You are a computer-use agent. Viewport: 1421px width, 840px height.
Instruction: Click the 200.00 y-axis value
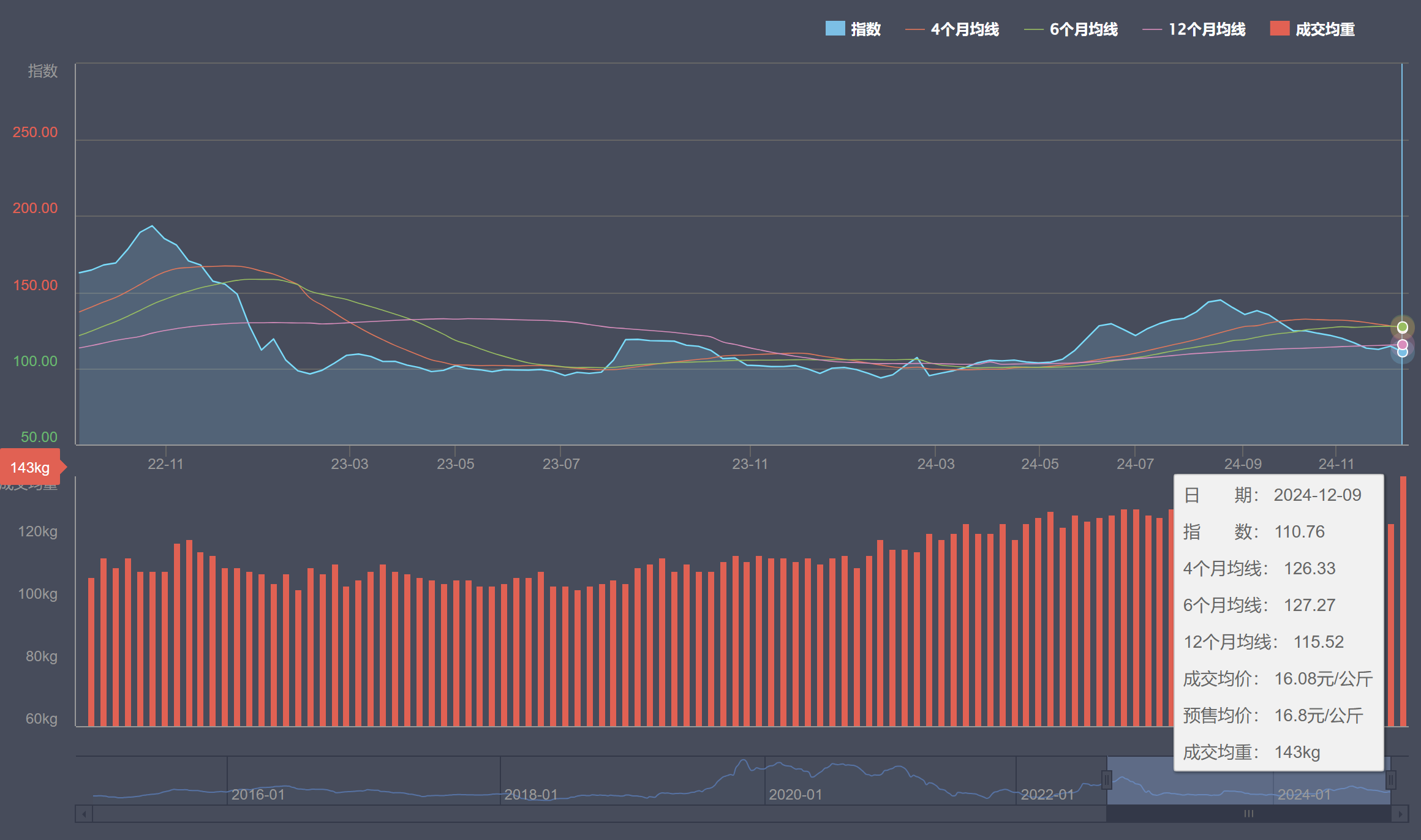[x=35, y=208]
